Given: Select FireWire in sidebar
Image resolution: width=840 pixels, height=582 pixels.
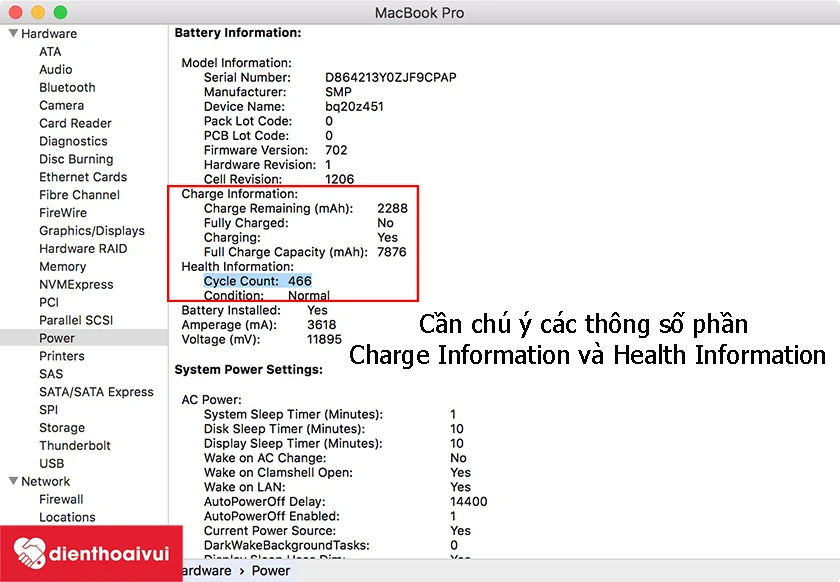Looking at the screenshot, I should coord(63,213).
